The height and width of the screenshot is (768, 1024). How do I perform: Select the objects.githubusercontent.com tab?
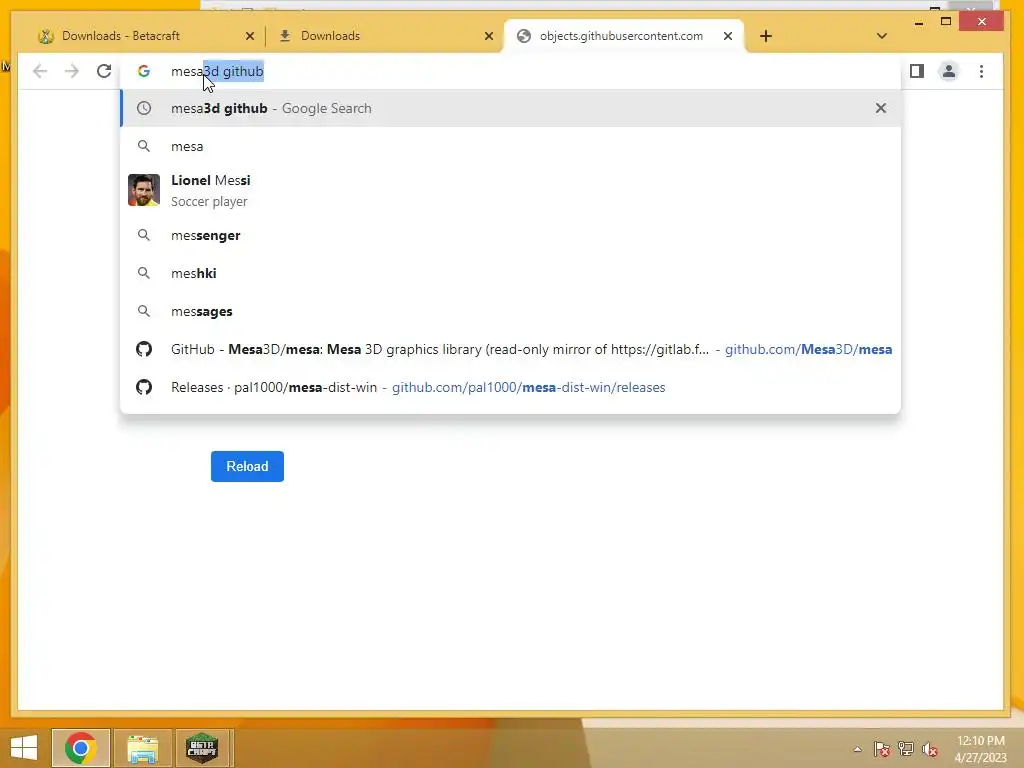click(624, 36)
